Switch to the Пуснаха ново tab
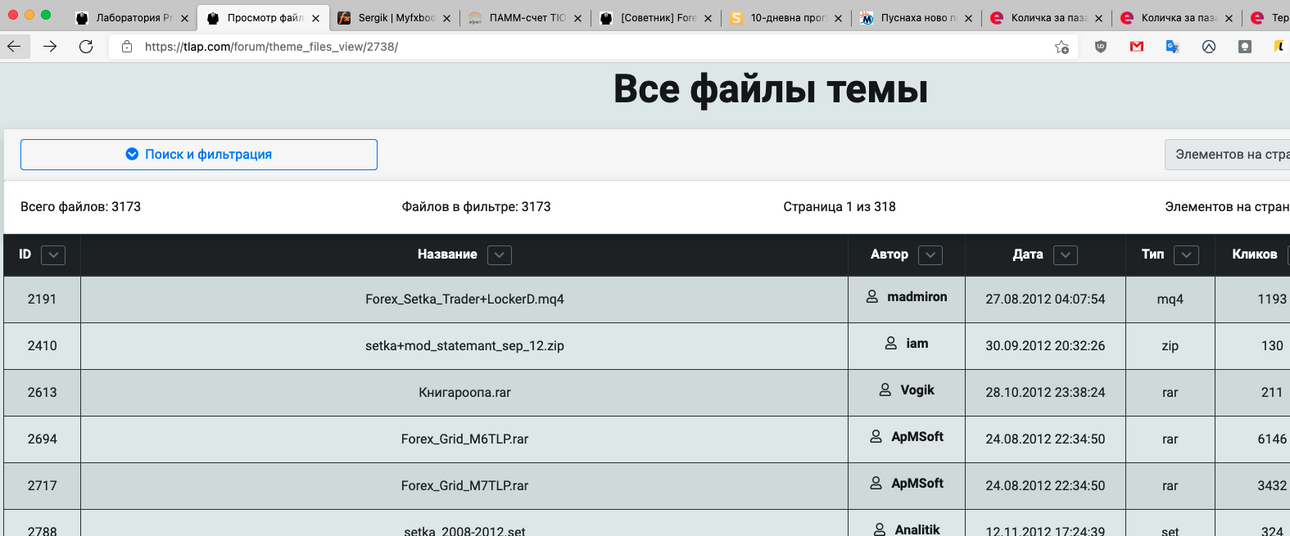 pos(918,18)
